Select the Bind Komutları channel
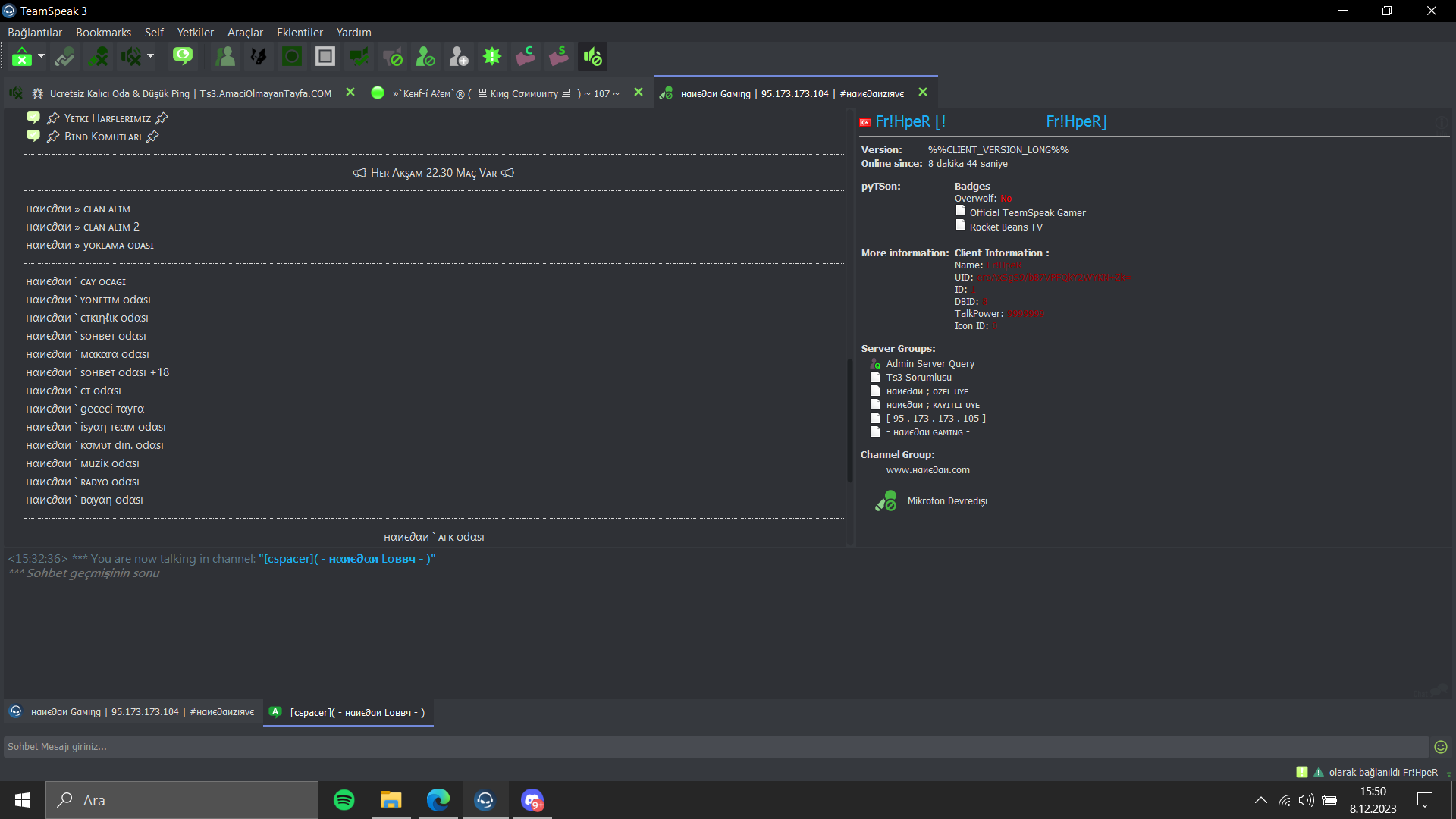Image resolution: width=1456 pixels, height=819 pixels. pyautogui.click(x=102, y=136)
